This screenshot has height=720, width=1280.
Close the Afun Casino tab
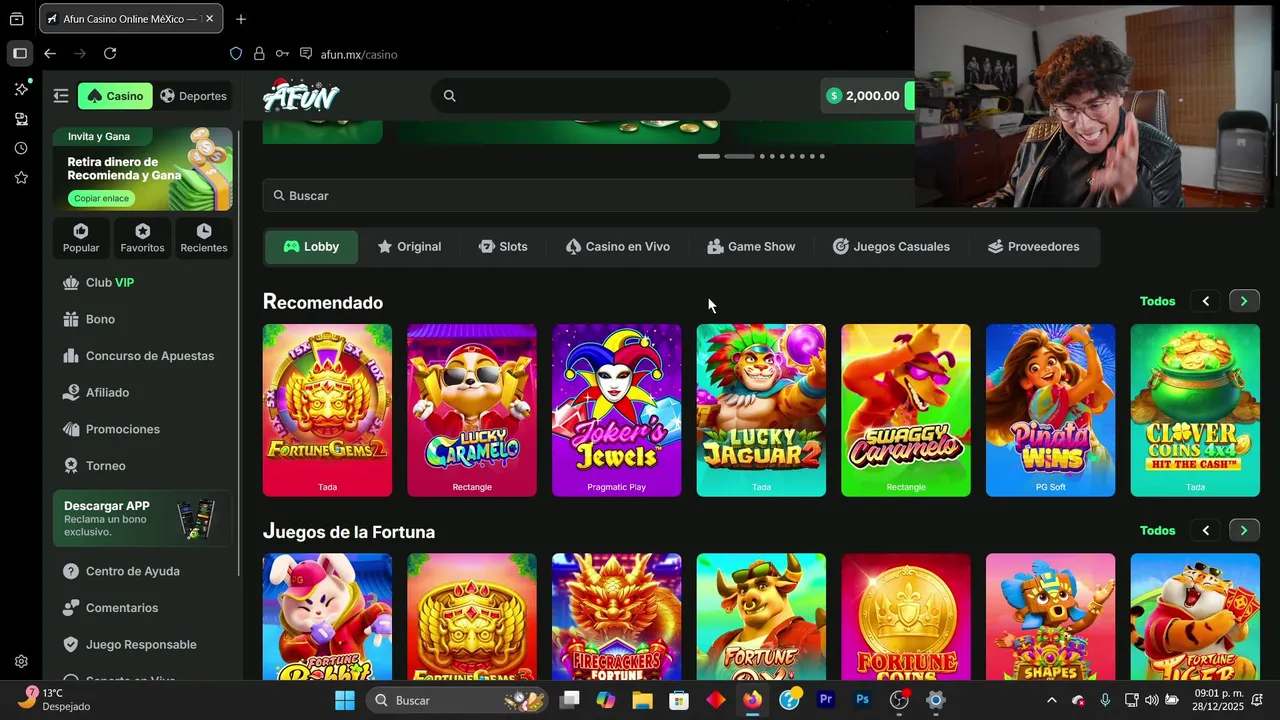[x=209, y=19]
